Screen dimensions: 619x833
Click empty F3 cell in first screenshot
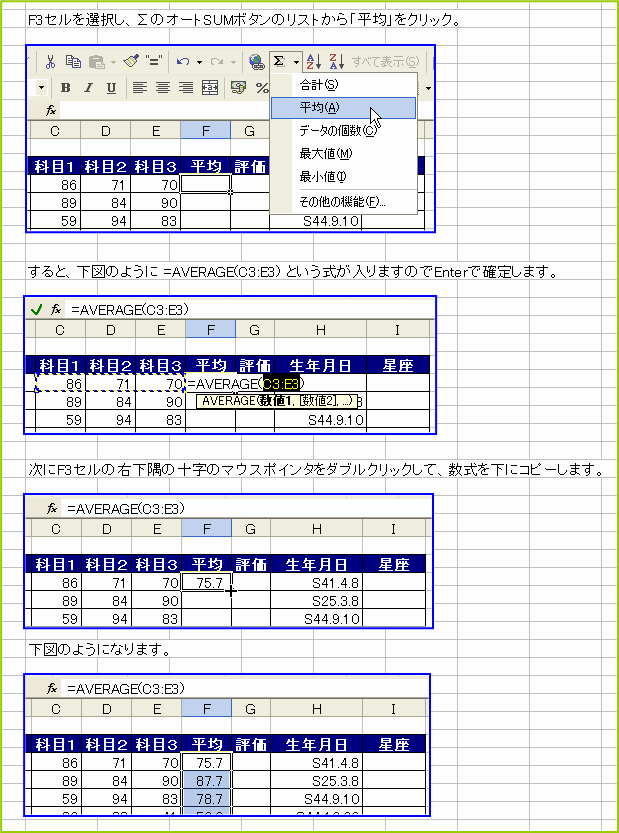click(x=206, y=184)
